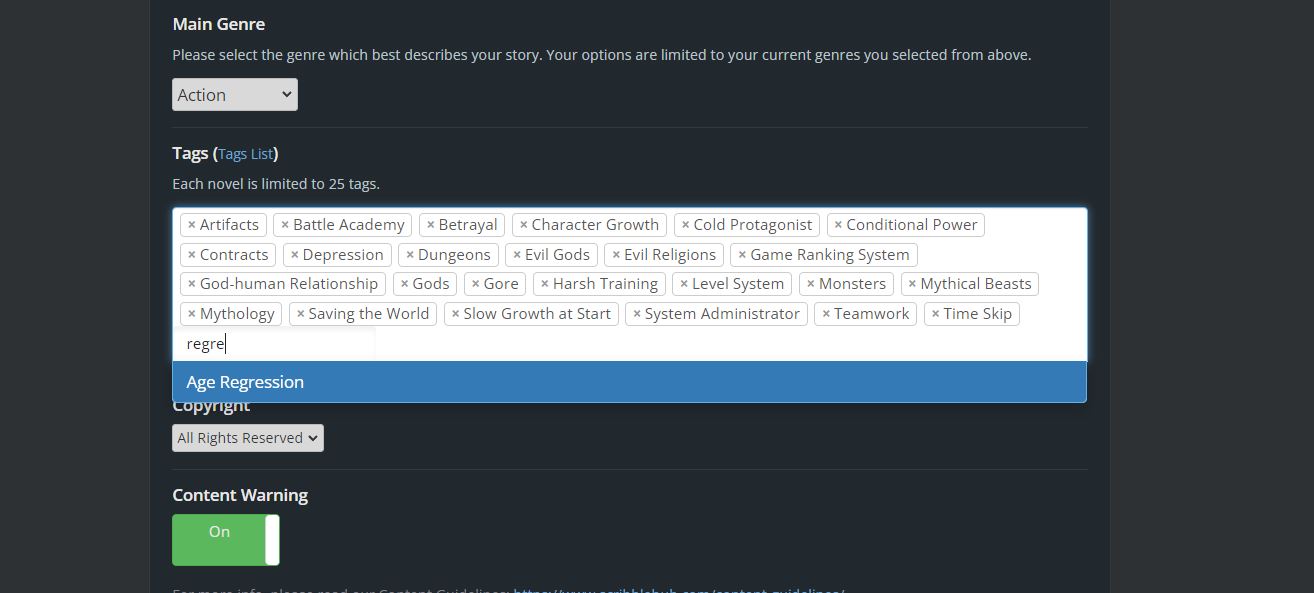Screen dimensions: 1314x593
Task: Remove the Time Skip tag
Action: (x=936, y=314)
